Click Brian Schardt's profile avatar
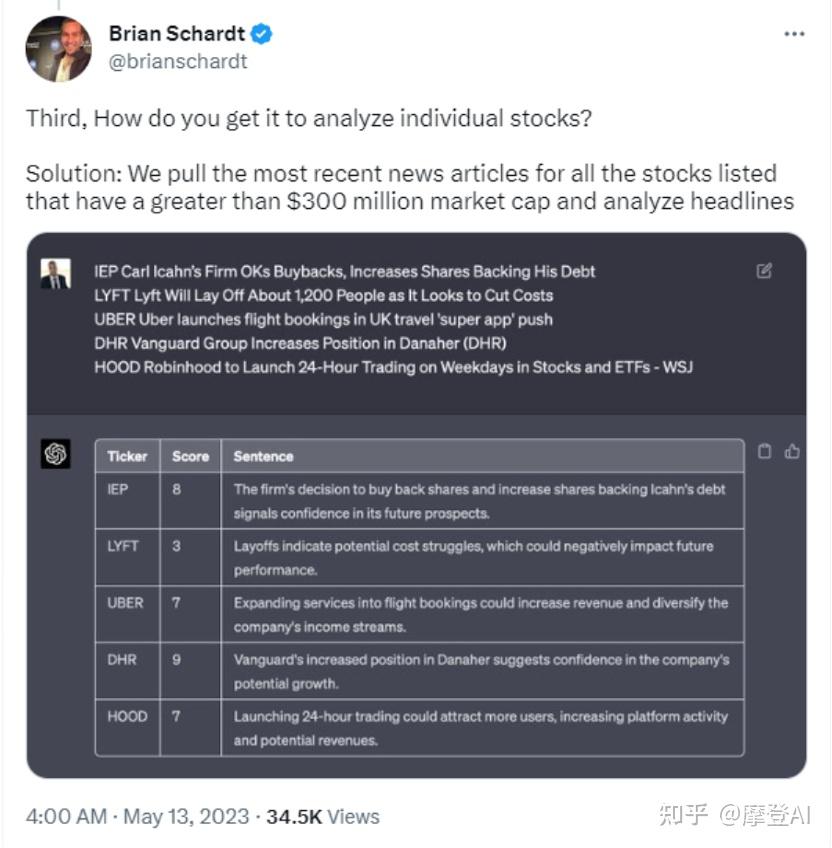This screenshot has height=848, width=832. point(58,49)
